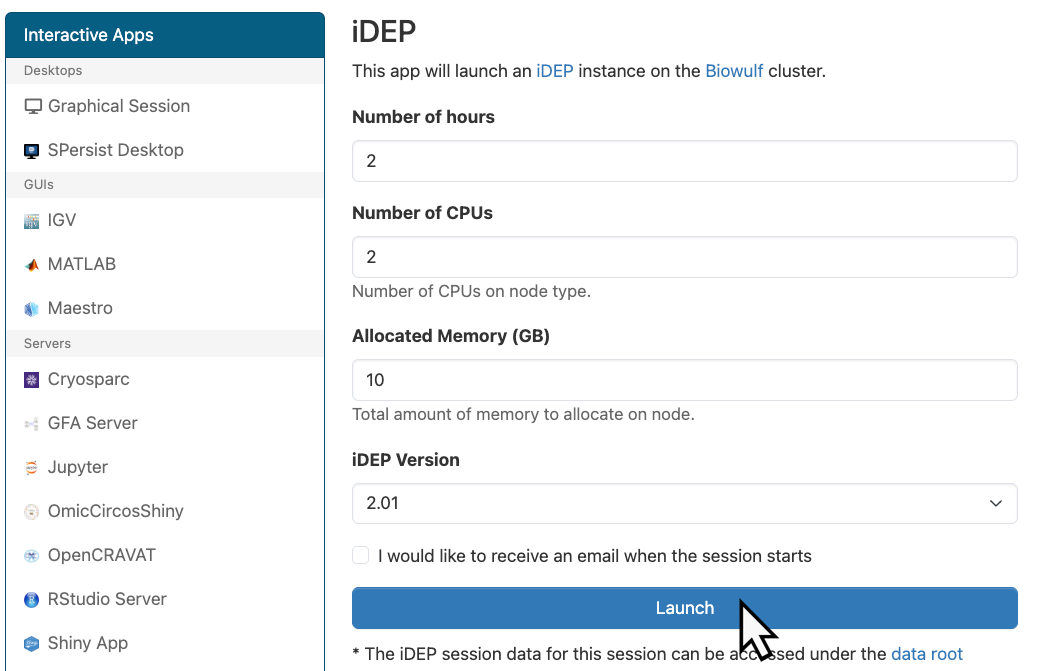Click the OpenCRAVAT icon
This screenshot has width=1062, height=671.
point(31,556)
